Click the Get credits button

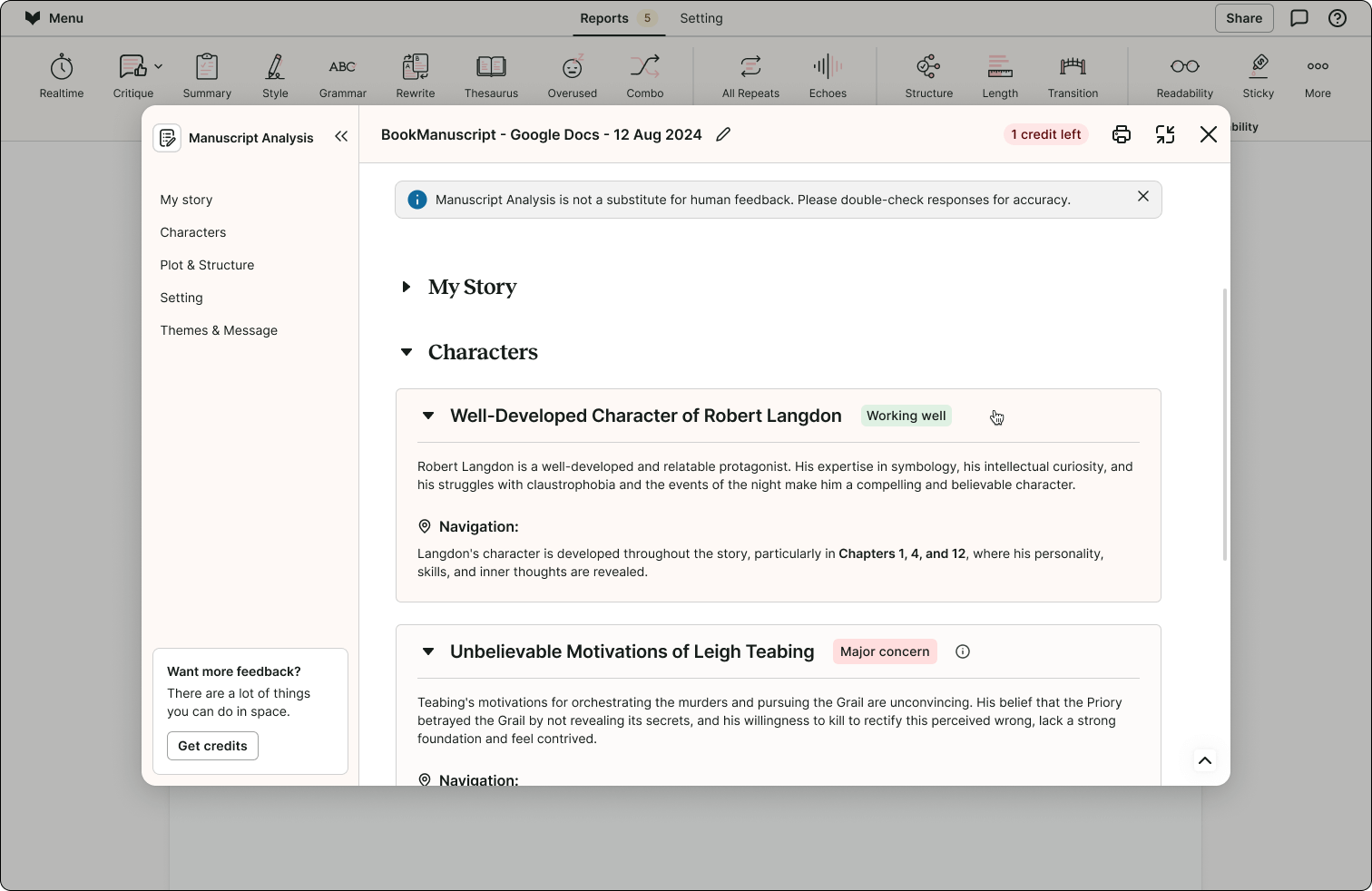click(x=212, y=745)
